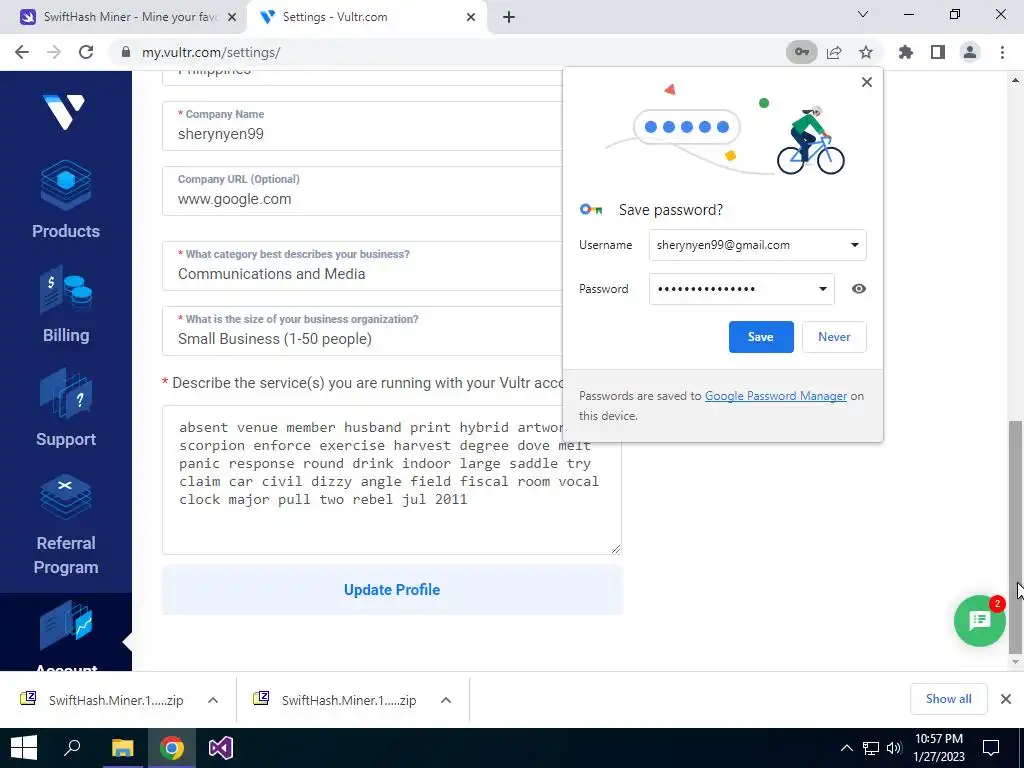Close the save password popup
The width and height of the screenshot is (1024, 768).
point(867,82)
